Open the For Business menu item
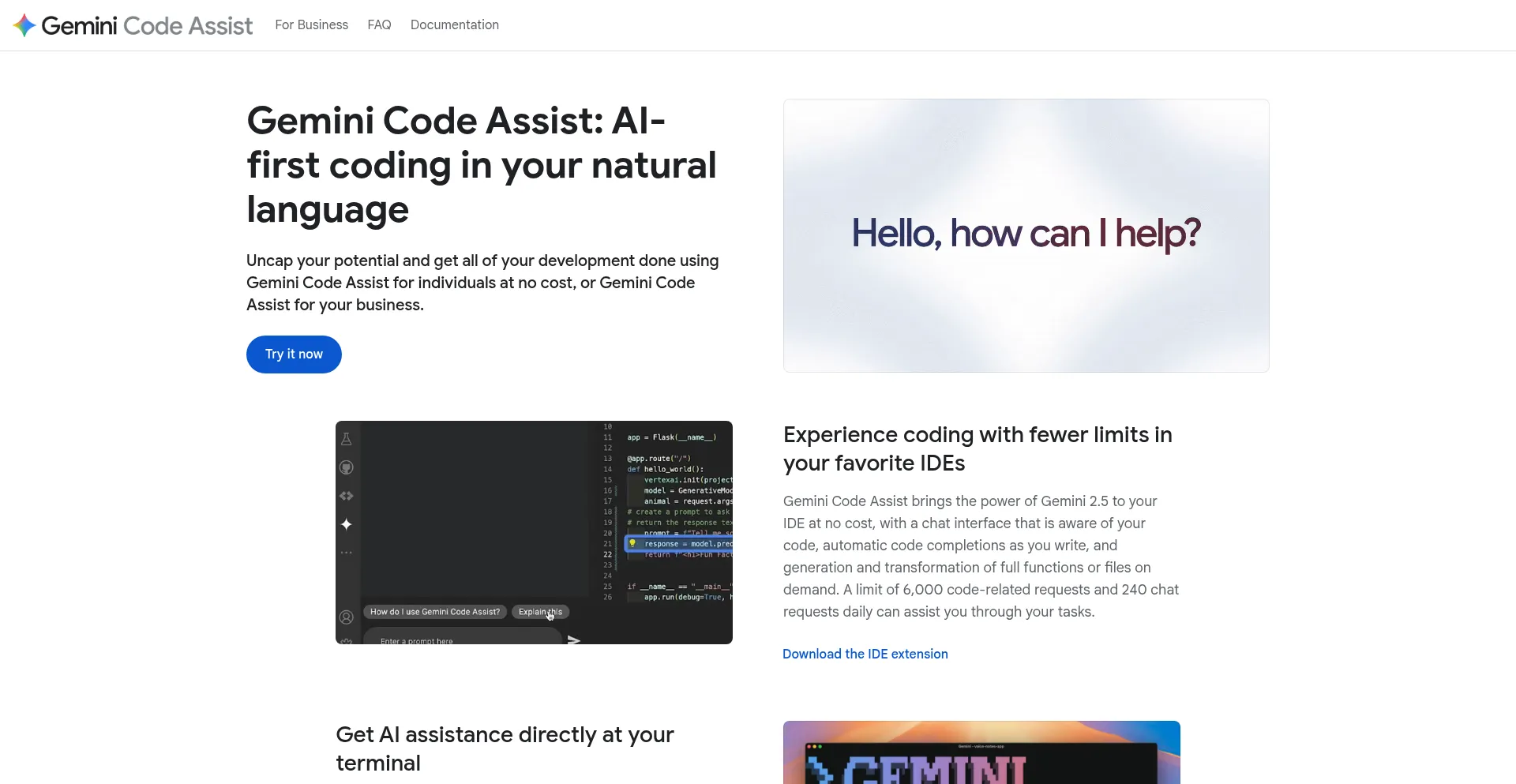This screenshot has height=784, width=1516. point(311,25)
